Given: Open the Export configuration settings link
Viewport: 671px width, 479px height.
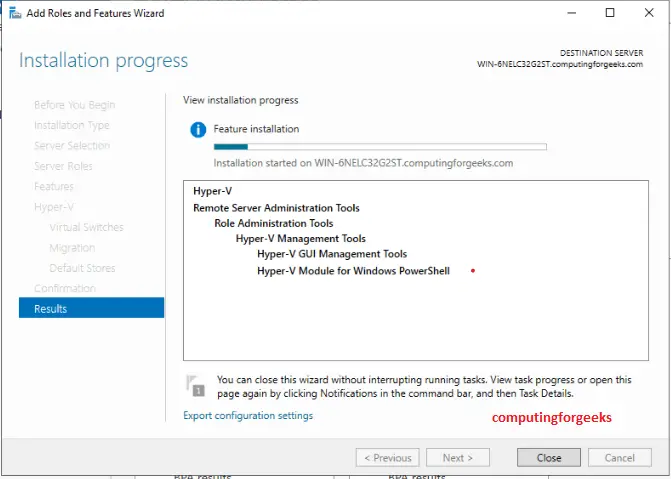Looking at the screenshot, I should point(248,416).
